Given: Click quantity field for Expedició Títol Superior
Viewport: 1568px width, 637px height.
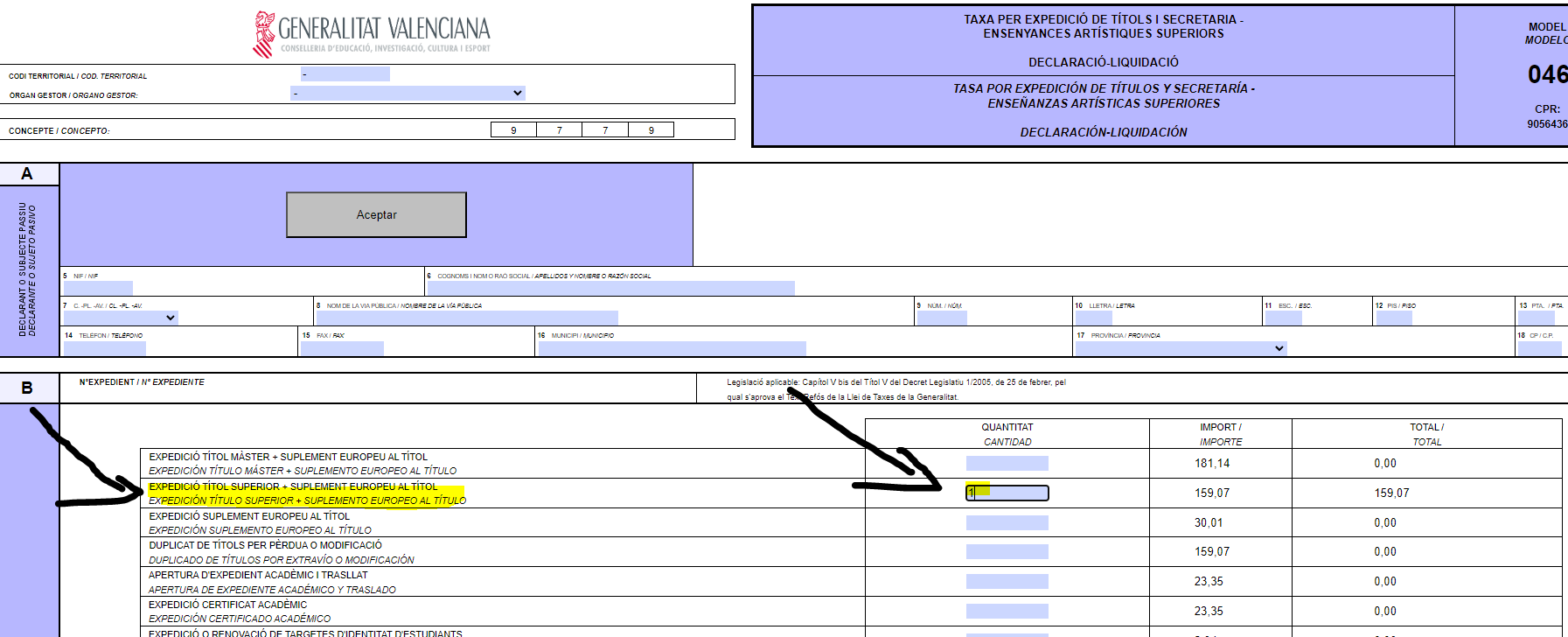Looking at the screenshot, I should (x=1007, y=493).
